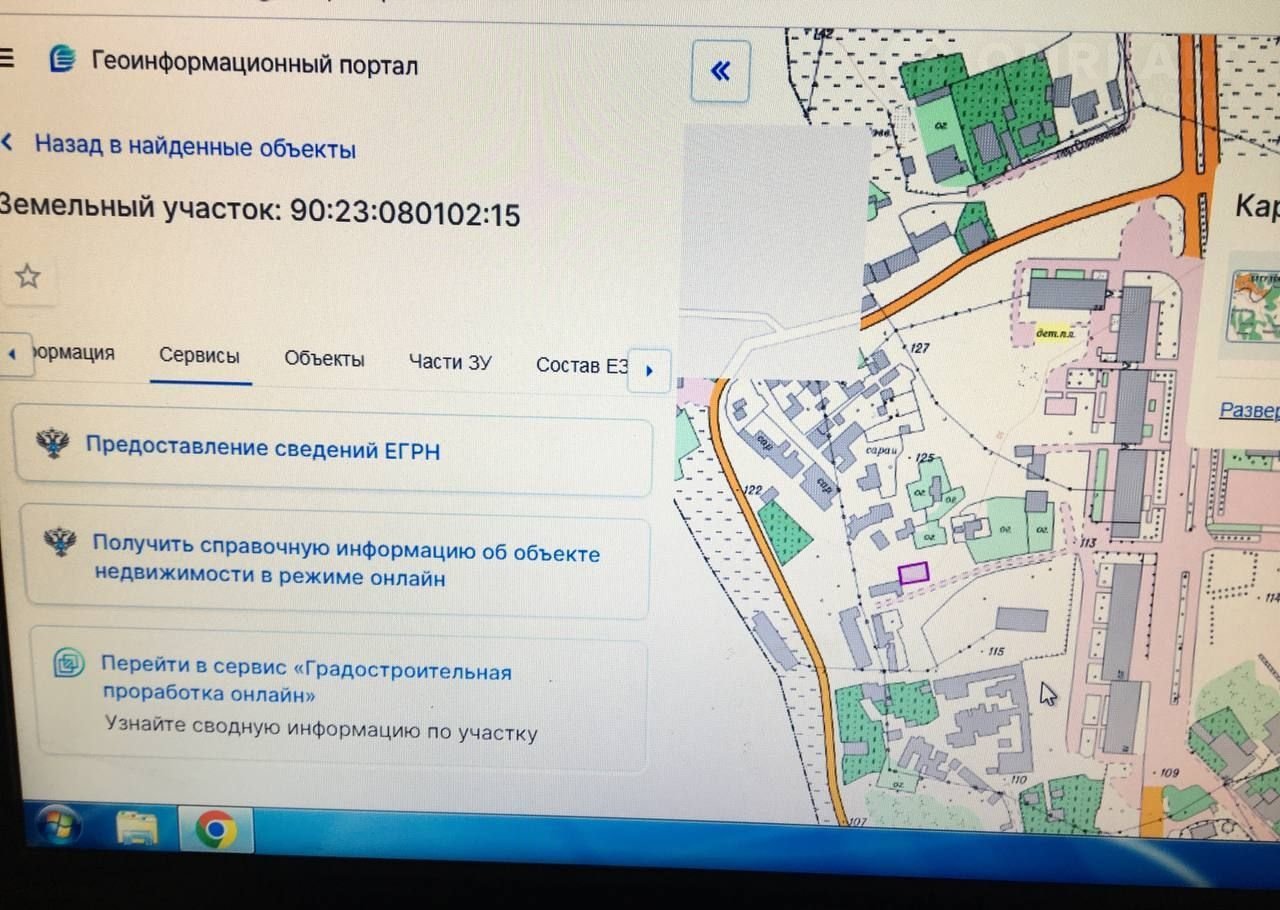This screenshot has width=1280, height=910.
Task: Open the hamburger menu at top left
Action: coord(6,58)
